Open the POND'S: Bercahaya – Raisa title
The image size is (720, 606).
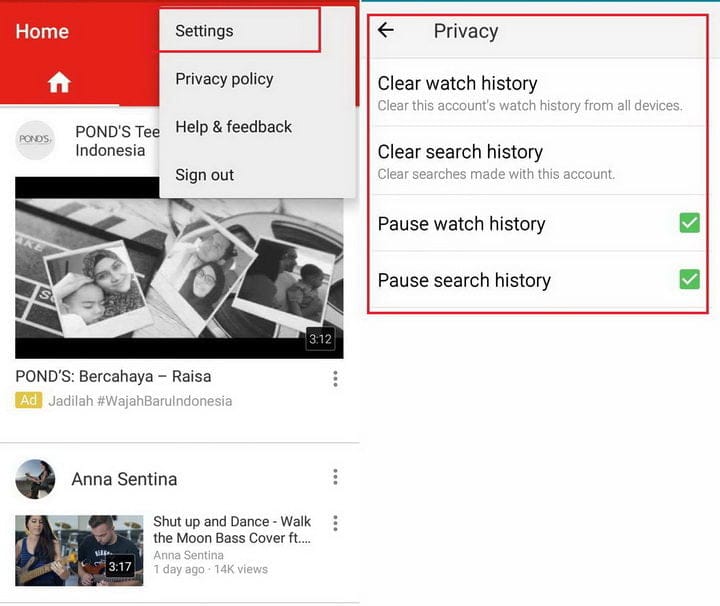[113, 376]
